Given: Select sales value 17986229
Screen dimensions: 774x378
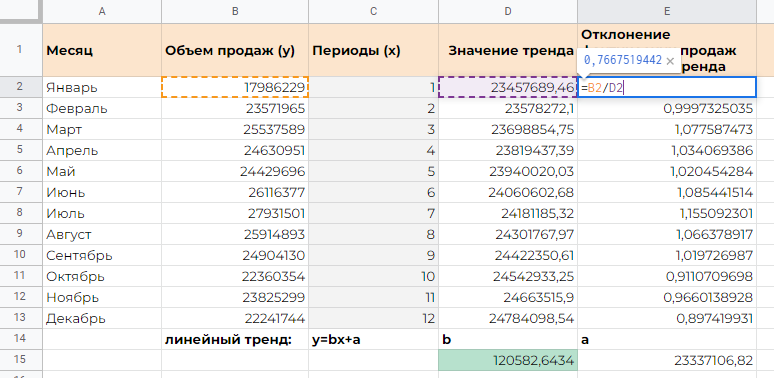Looking at the screenshot, I should pyautogui.click(x=235, y=87).
